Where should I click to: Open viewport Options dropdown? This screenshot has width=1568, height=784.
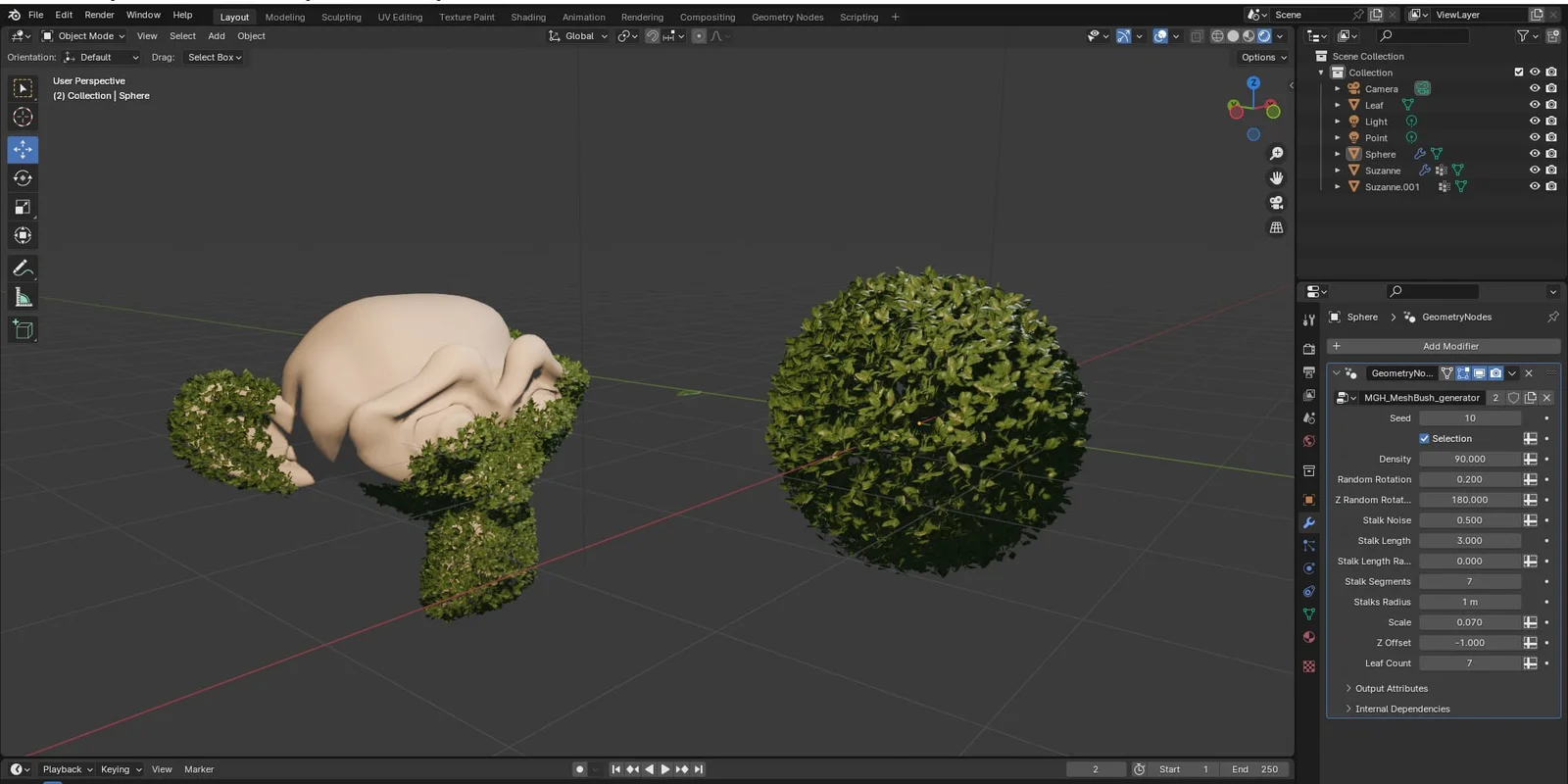[1263, 57]
